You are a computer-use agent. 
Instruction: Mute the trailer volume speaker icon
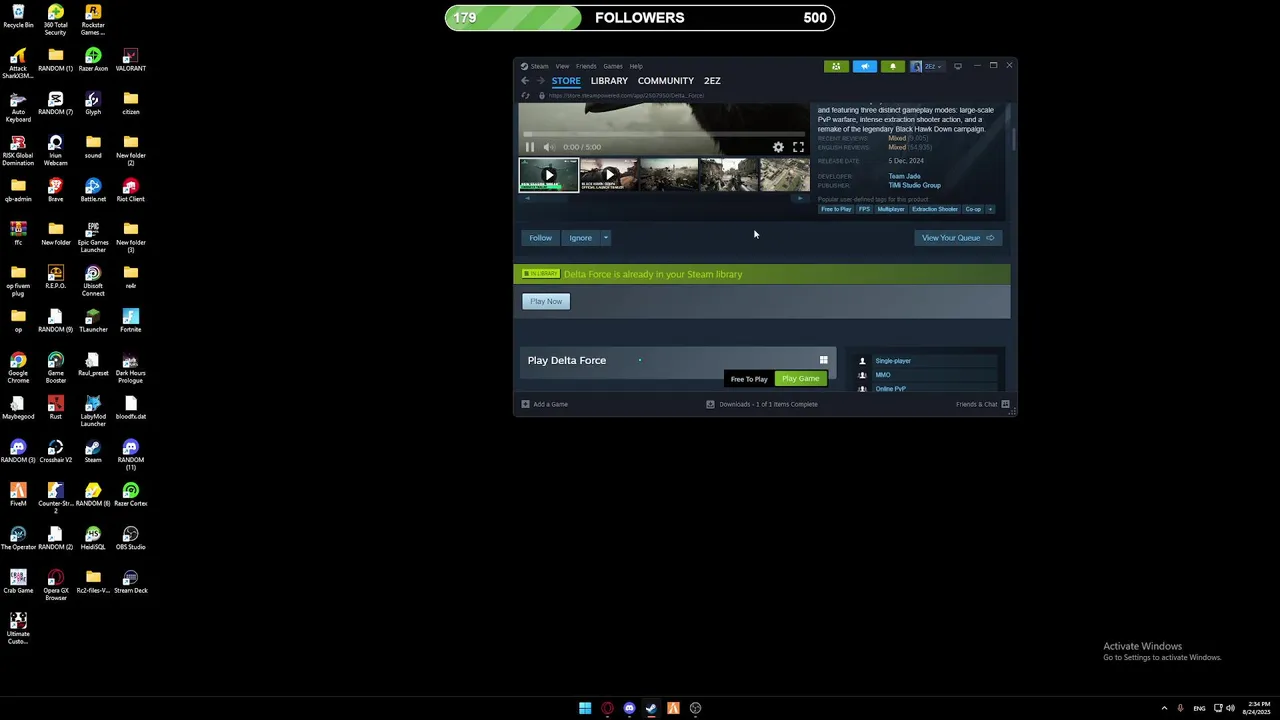pos(549,147)
